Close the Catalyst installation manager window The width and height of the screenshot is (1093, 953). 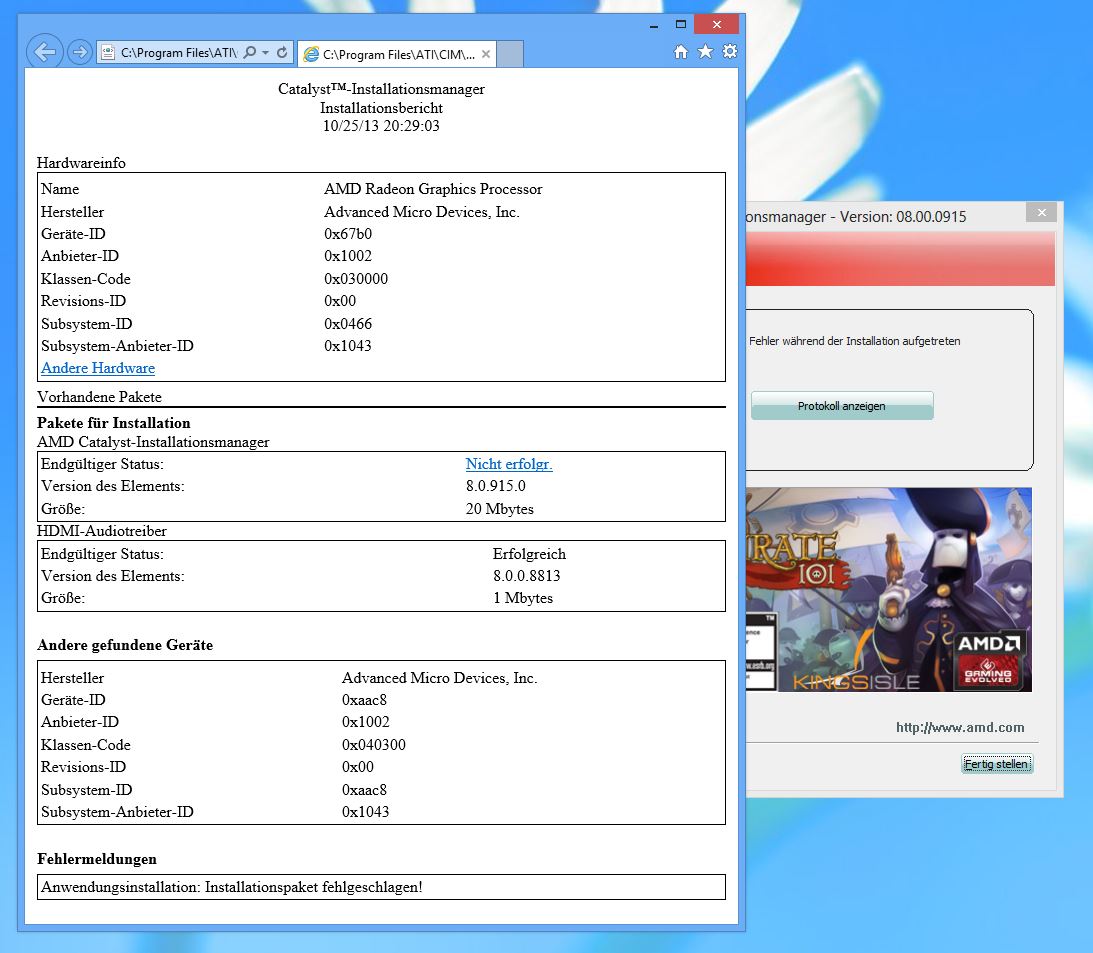pos(1041,213)
